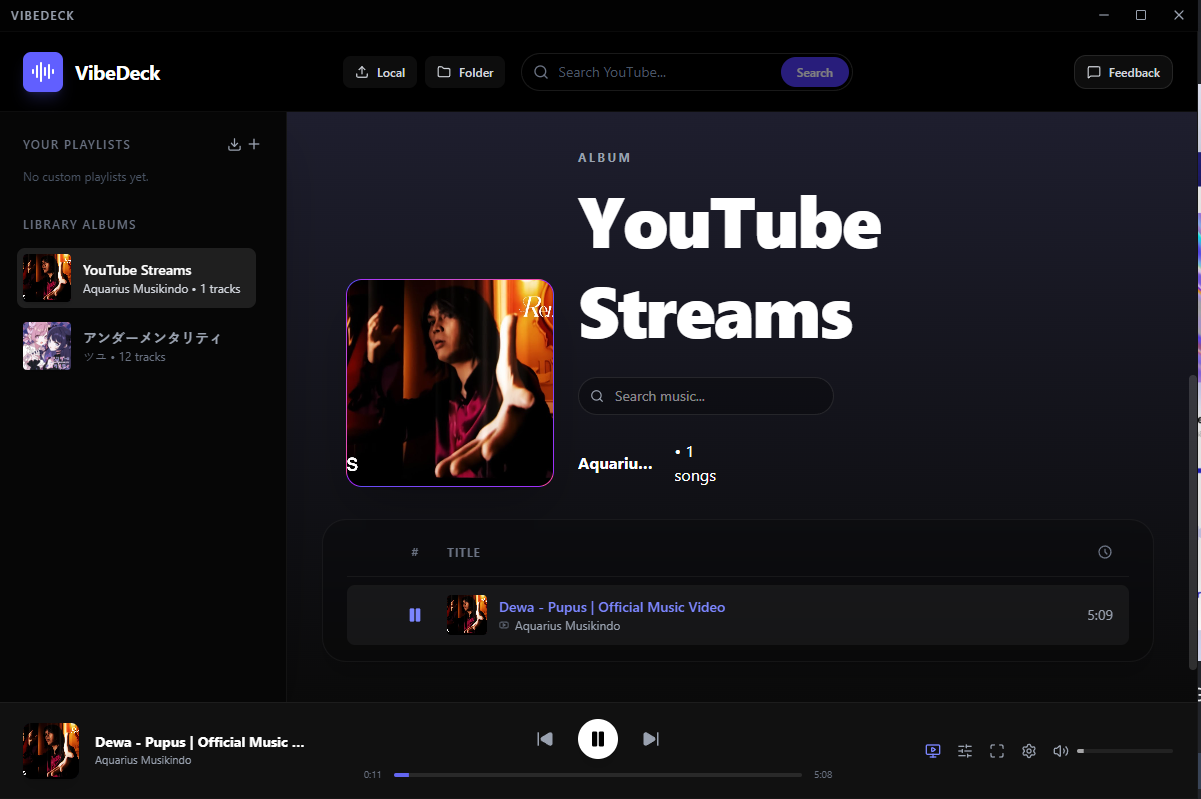The image size is (1201, 799).
Task: Click the now-playing cover in player bar
Action: coord(51,751)
